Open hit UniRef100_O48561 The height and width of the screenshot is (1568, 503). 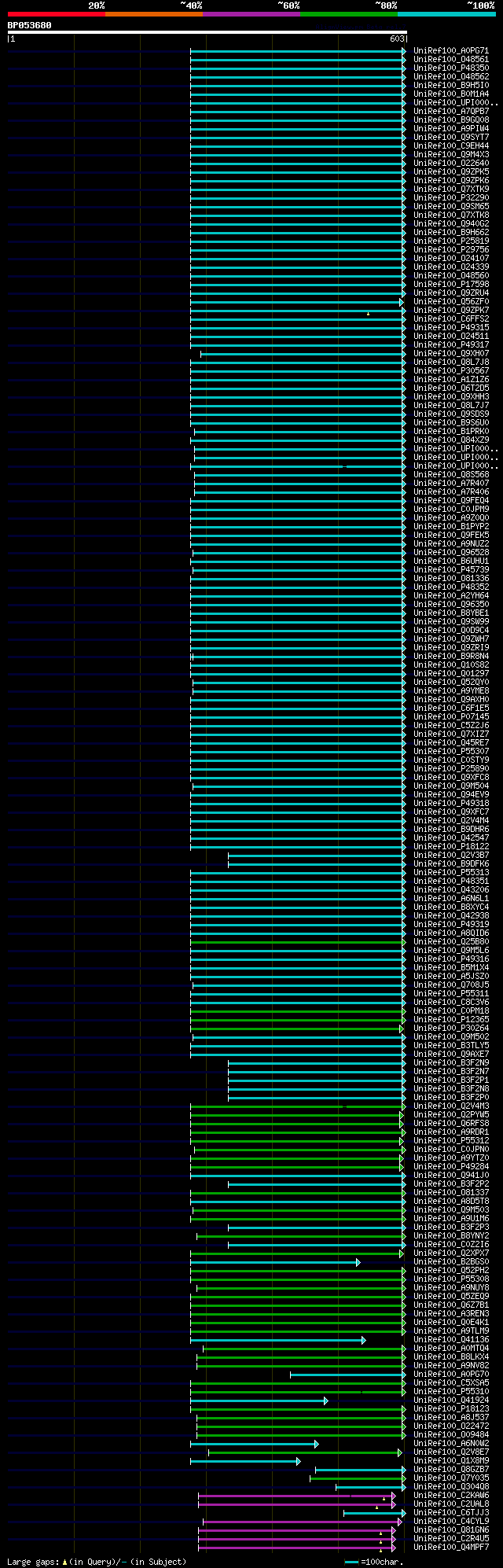click(x=451, y=60)
